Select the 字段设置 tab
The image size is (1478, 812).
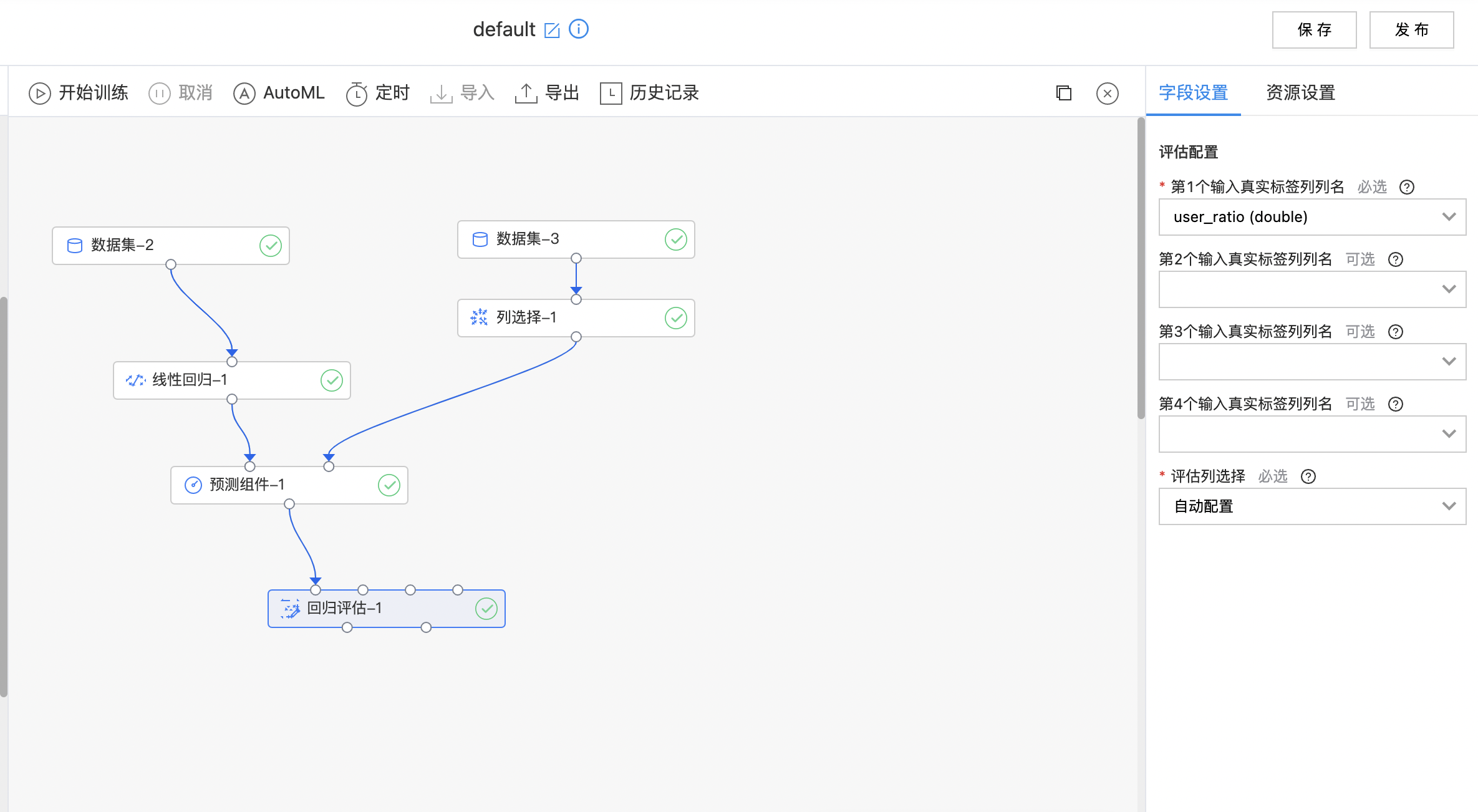coord(1193,94)
